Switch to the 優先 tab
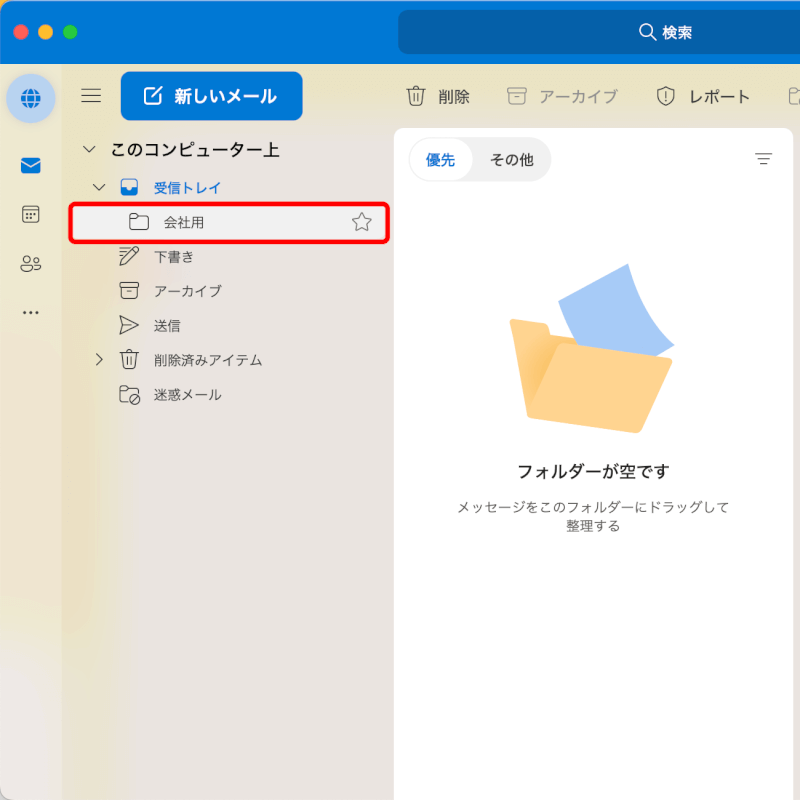This screenshot has width=800, height=800. coord(441,160)
